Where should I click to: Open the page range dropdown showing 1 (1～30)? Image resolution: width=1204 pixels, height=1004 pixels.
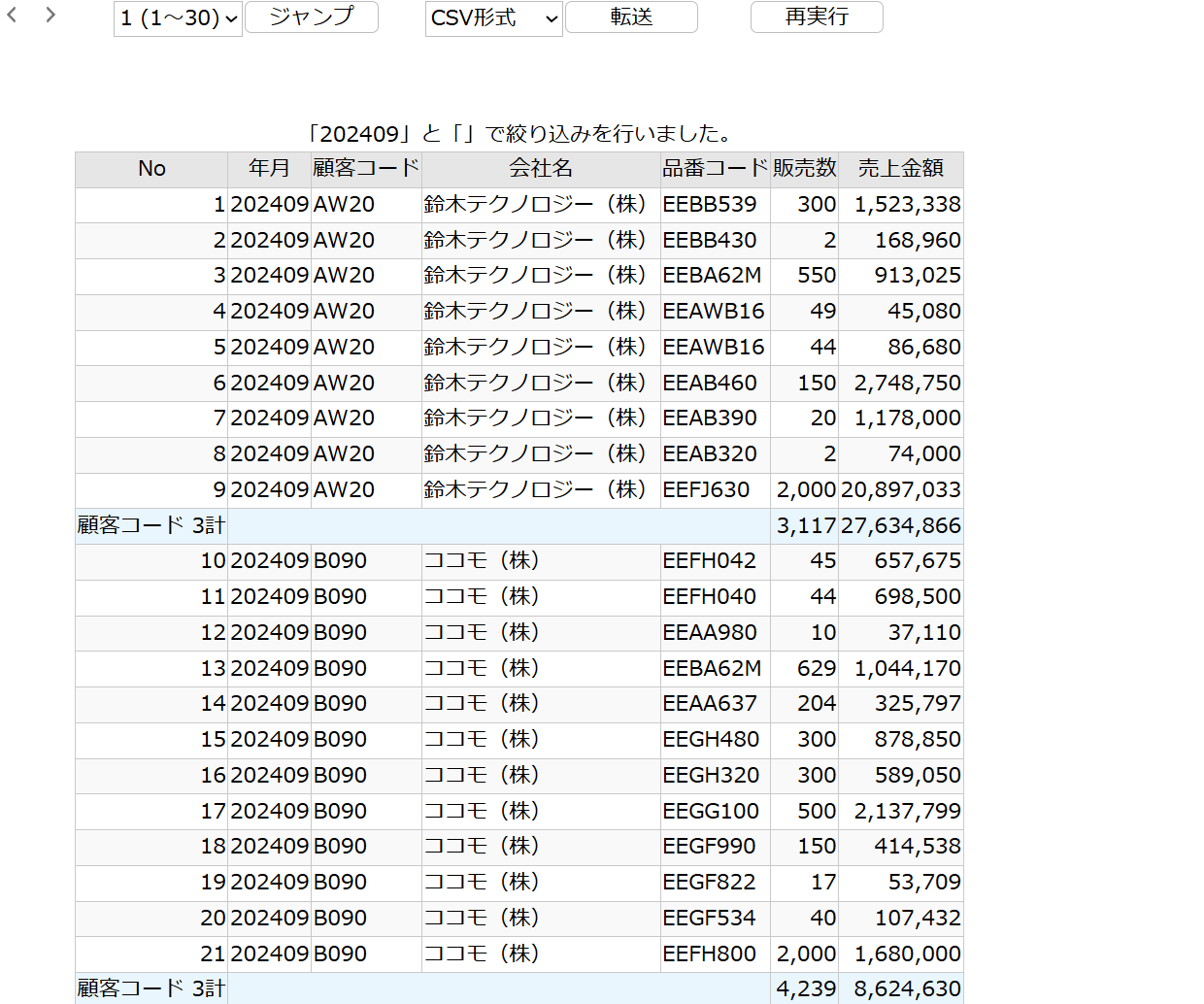coord(178,19)
